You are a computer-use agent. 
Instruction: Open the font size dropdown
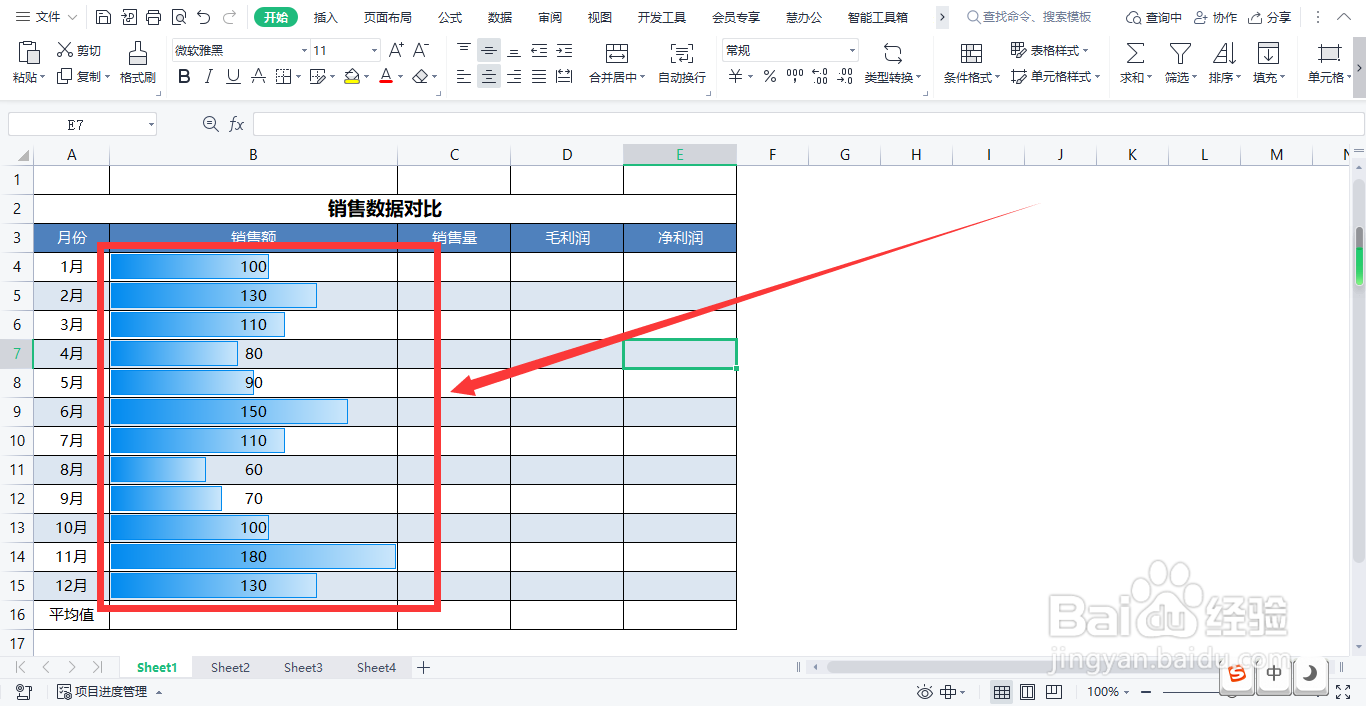(374, 50)
